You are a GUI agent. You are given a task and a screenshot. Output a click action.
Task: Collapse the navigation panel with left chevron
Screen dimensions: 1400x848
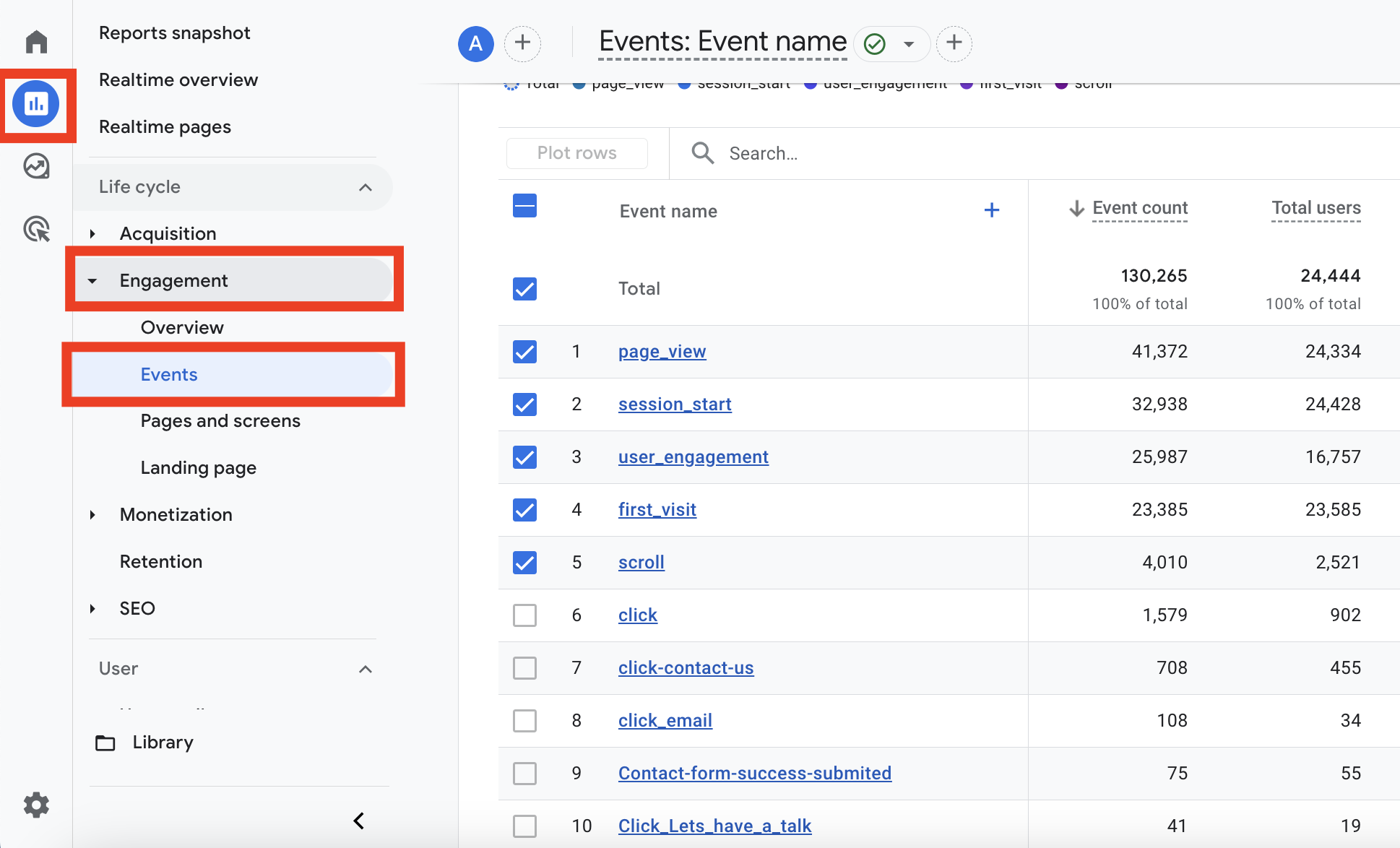tap(359, 821)
